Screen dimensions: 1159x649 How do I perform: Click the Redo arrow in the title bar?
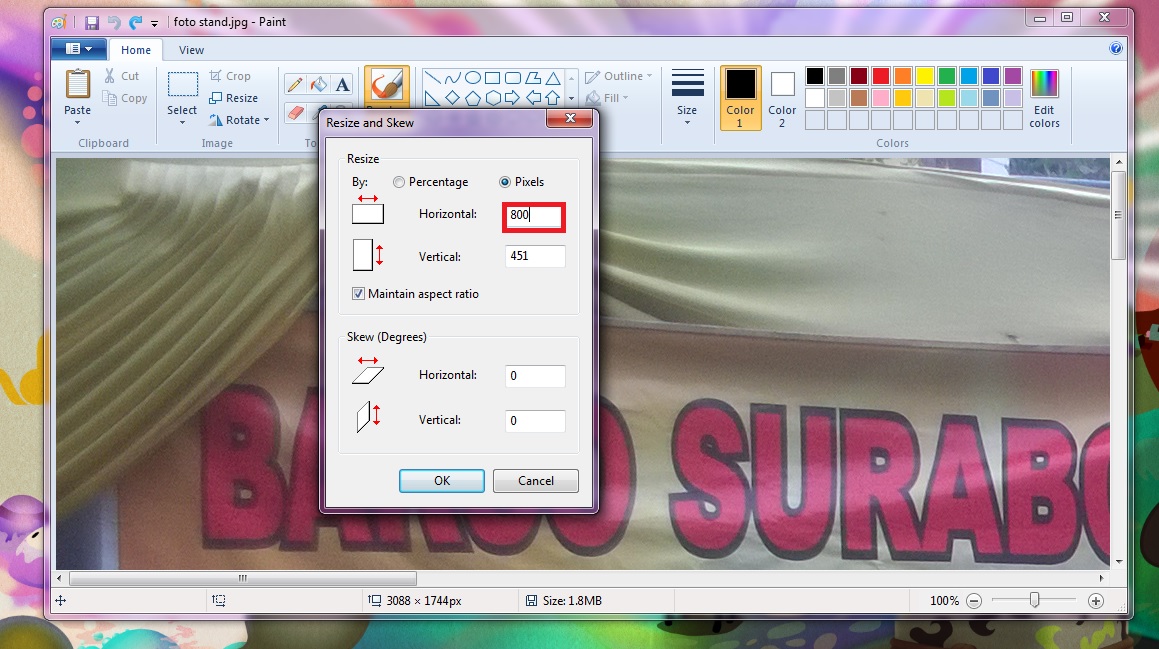coord(135,22)
